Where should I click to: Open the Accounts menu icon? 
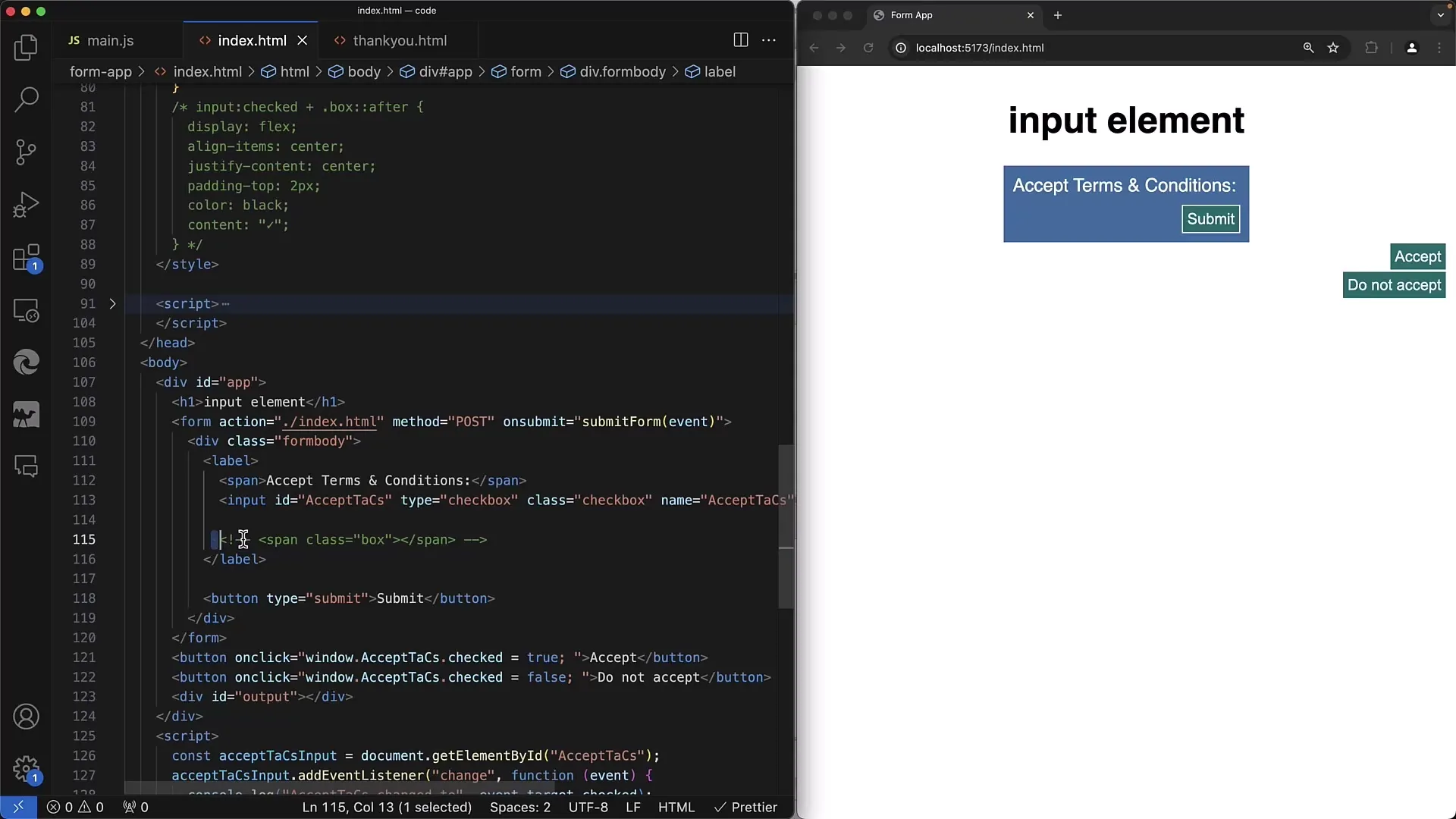(26, 717)
